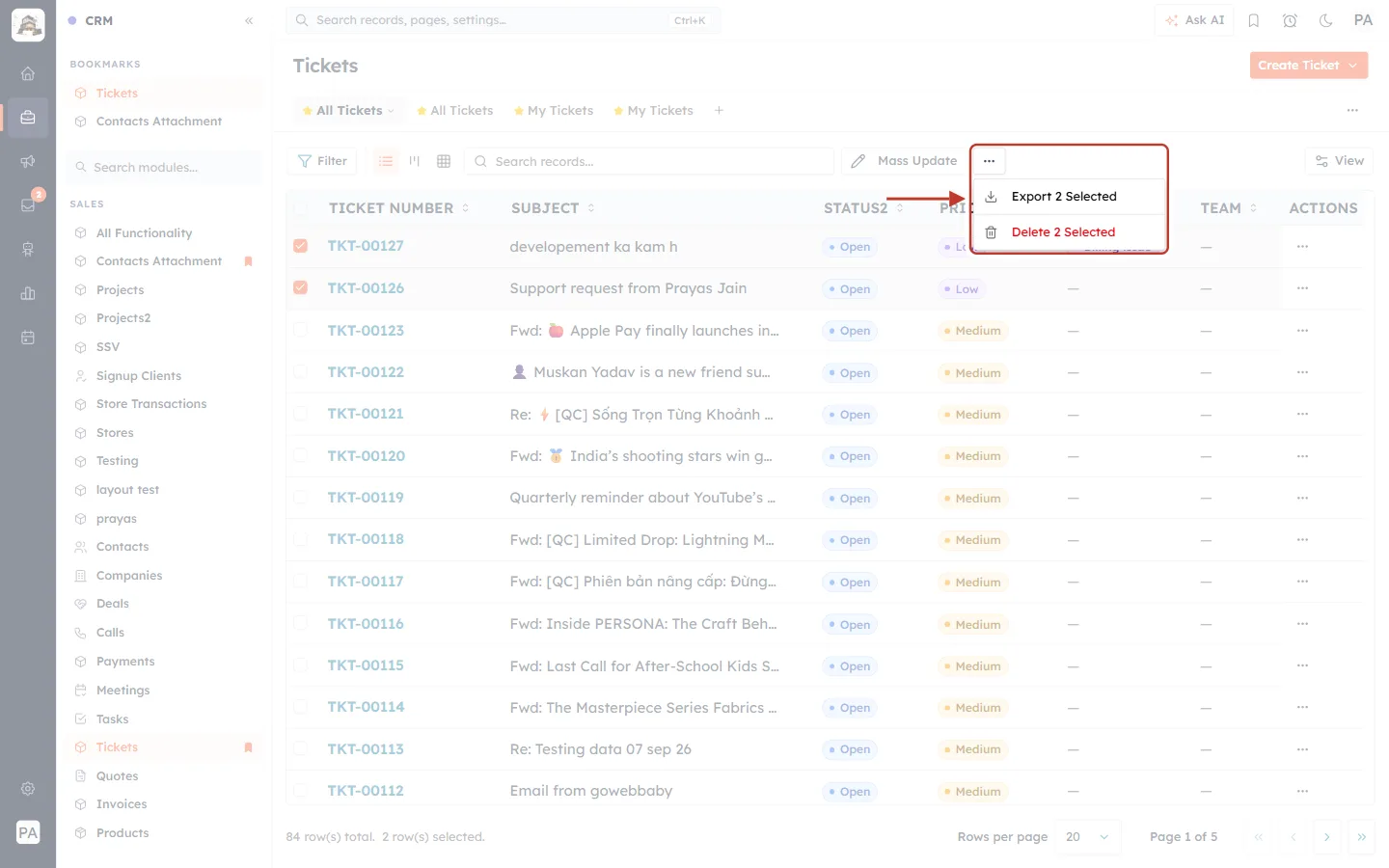This screenshot has width=1389, height=868.
Task: Switch to grid table view icon
Action: click(444, 161)
